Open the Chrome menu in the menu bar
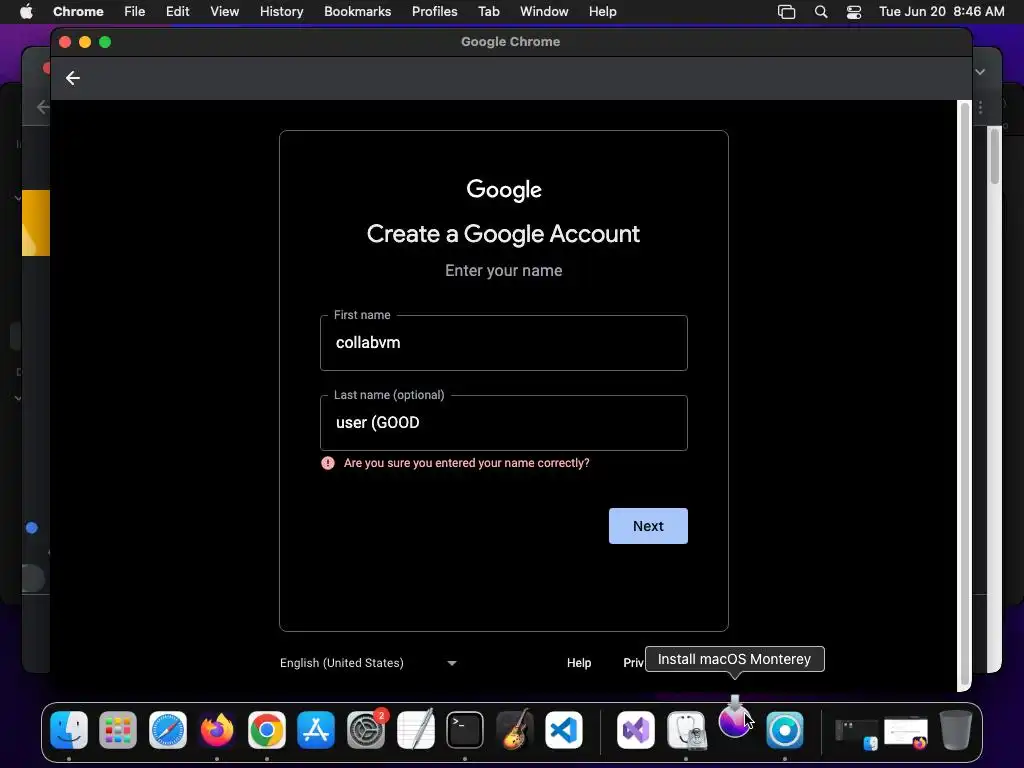 (78, 12)
